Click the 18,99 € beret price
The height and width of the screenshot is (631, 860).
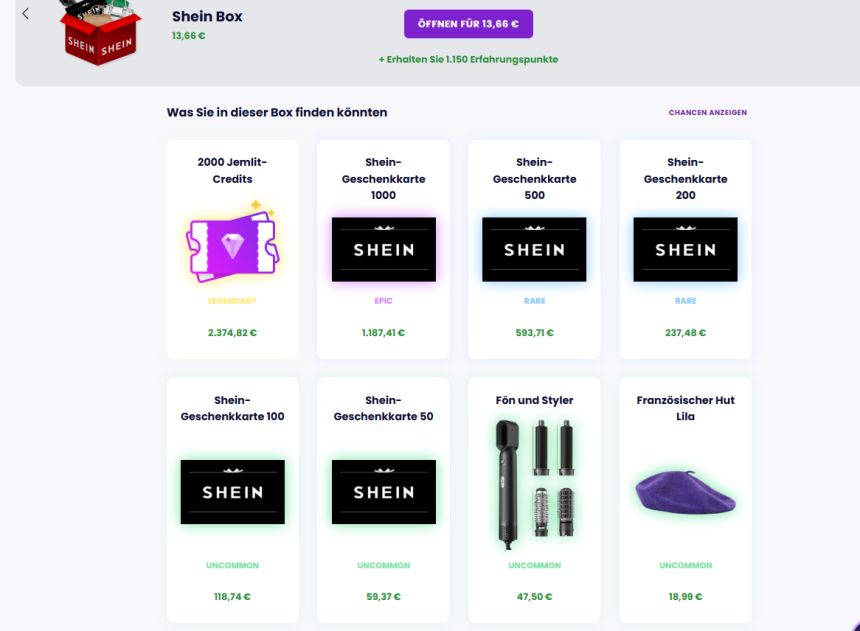coord(685,596)
